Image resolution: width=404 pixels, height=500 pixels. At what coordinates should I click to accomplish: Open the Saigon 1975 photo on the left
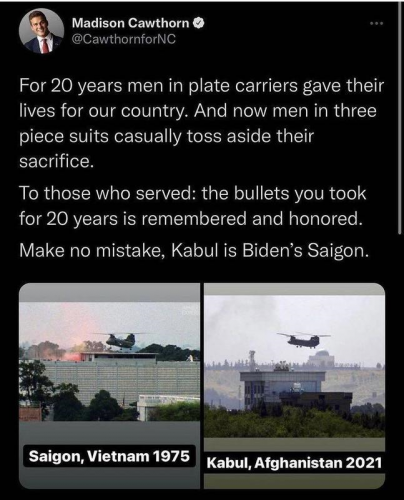110,362
